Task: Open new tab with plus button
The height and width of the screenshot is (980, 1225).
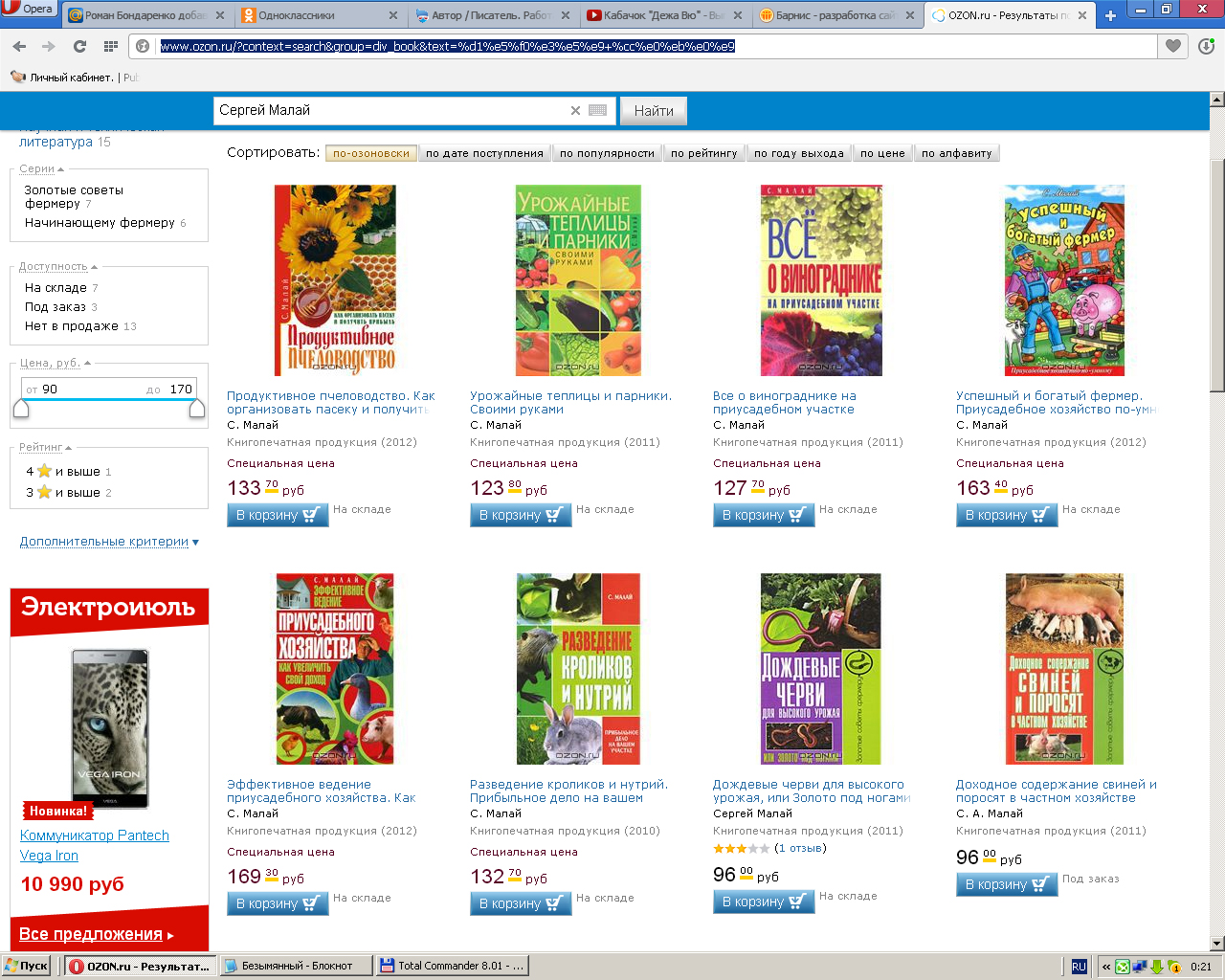Action: 1110,15
